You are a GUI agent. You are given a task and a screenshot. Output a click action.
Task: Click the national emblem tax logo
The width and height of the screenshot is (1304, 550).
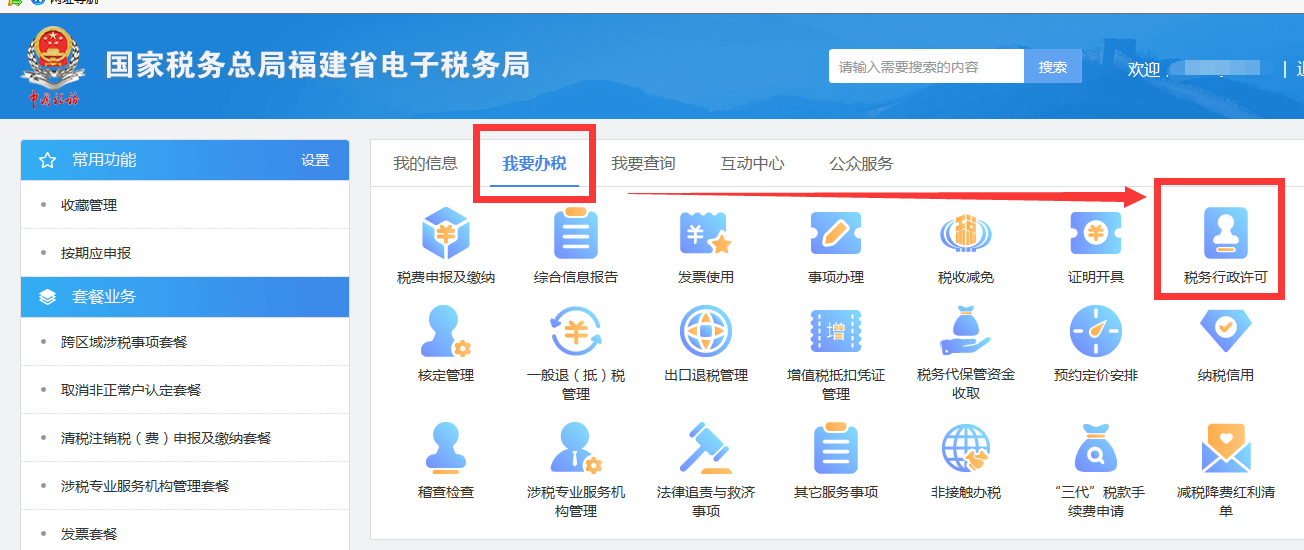[x=54, y=66]
